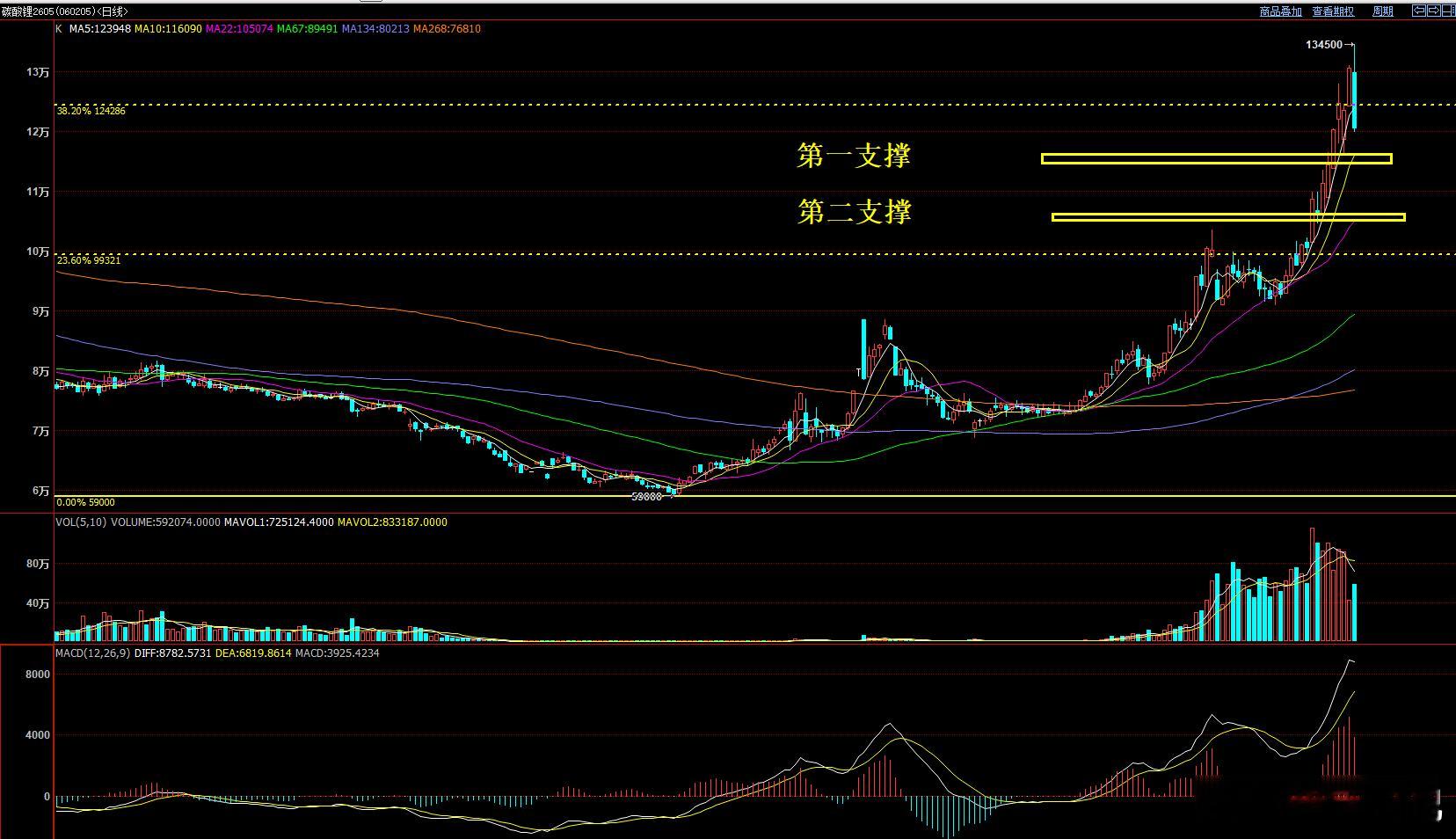
Task: Click the 38.20% 124286 retracement label
Action: 91,111
